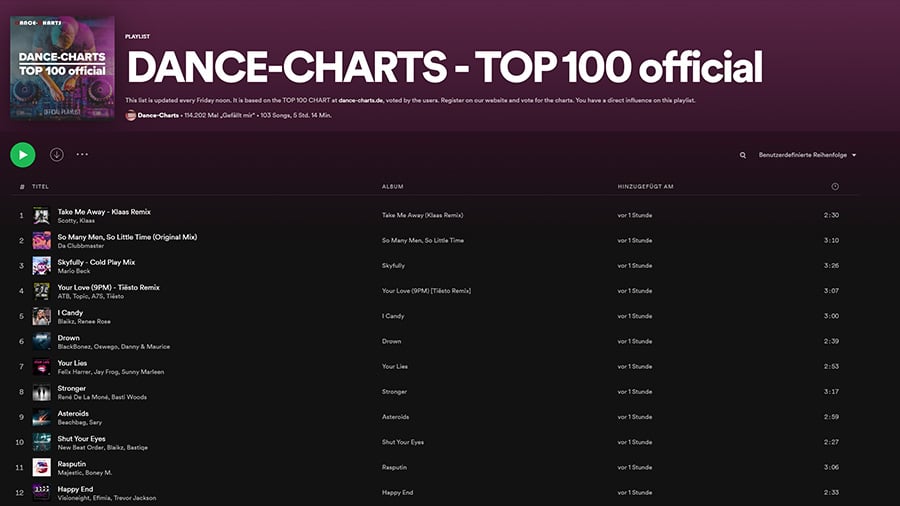Image resolution: width=900 pixels, height=506 pixels.
Task: Select track title Rasputin
Action: (x=72, y=464)
